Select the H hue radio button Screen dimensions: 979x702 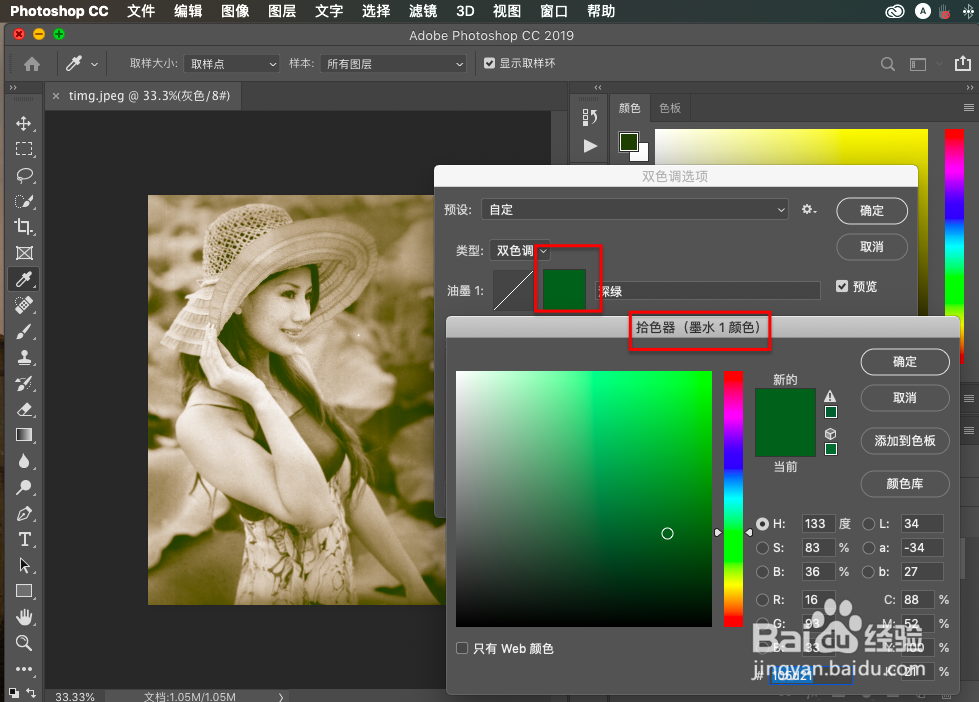[x=762, y=524]
